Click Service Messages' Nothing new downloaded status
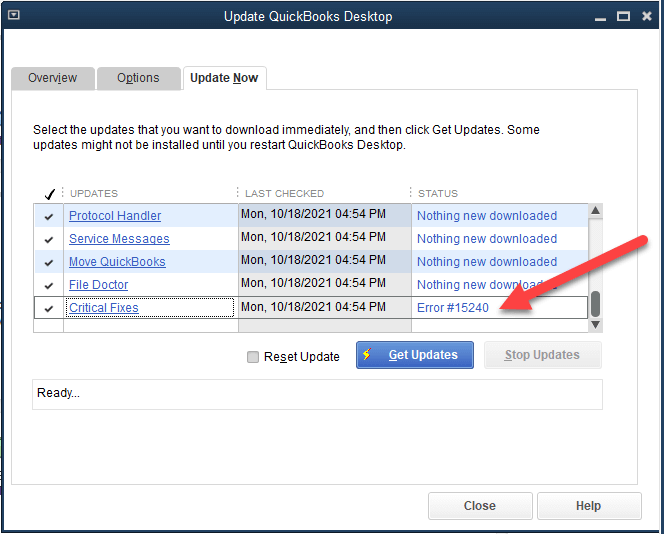The height and width of the screenshot is (534, 664). (x=487, y=238)
